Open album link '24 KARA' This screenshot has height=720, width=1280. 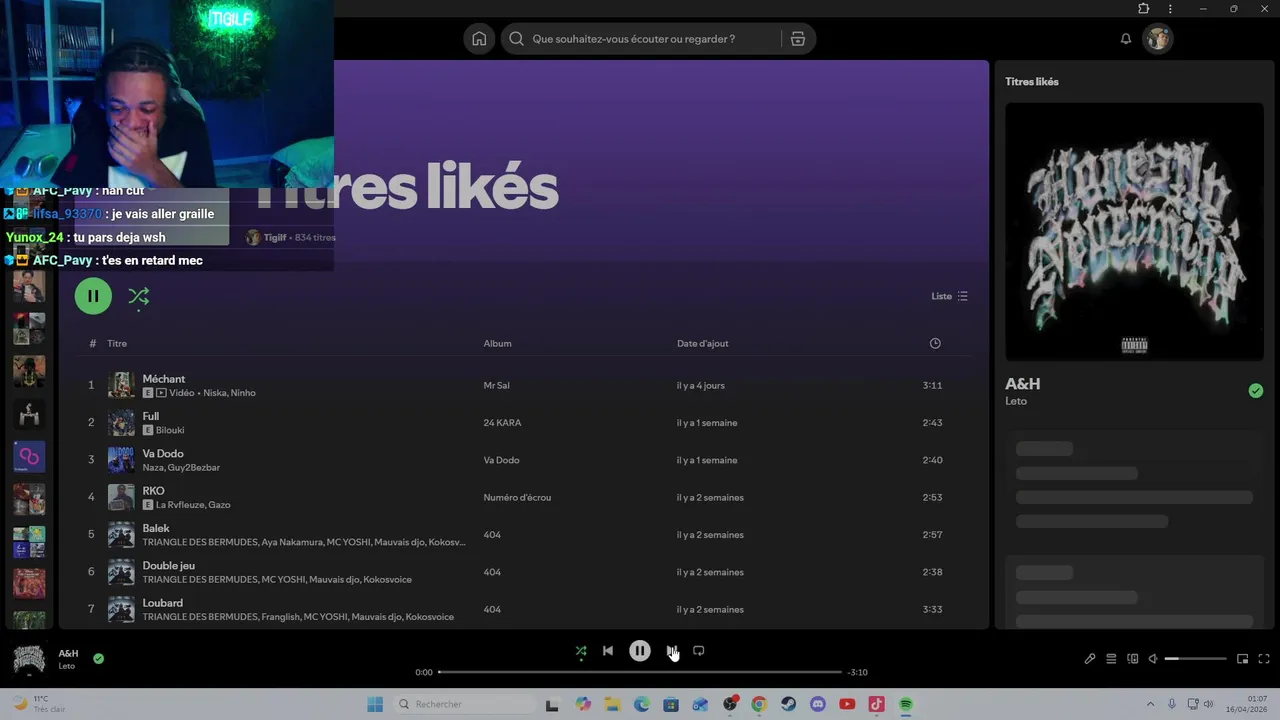502,423
